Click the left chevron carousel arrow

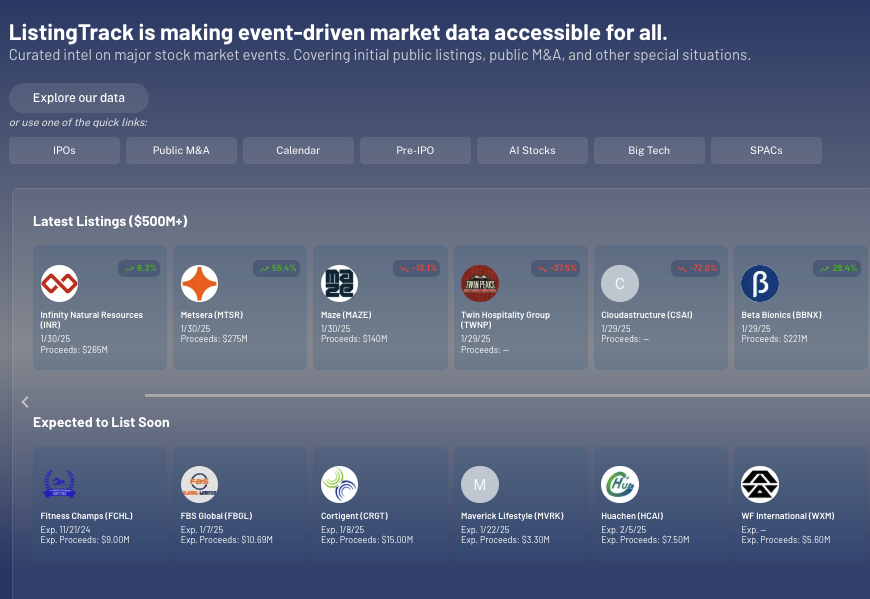click(x=25, y=402)
